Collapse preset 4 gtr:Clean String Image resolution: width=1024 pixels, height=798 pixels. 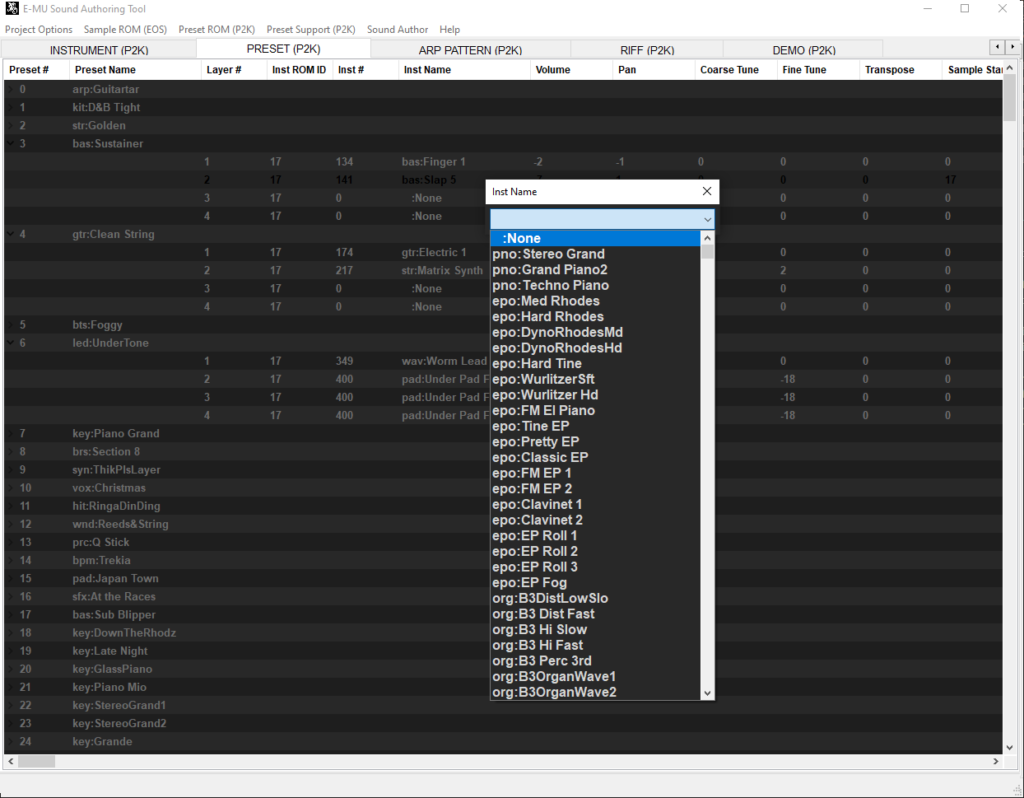[x=10, y=234]
